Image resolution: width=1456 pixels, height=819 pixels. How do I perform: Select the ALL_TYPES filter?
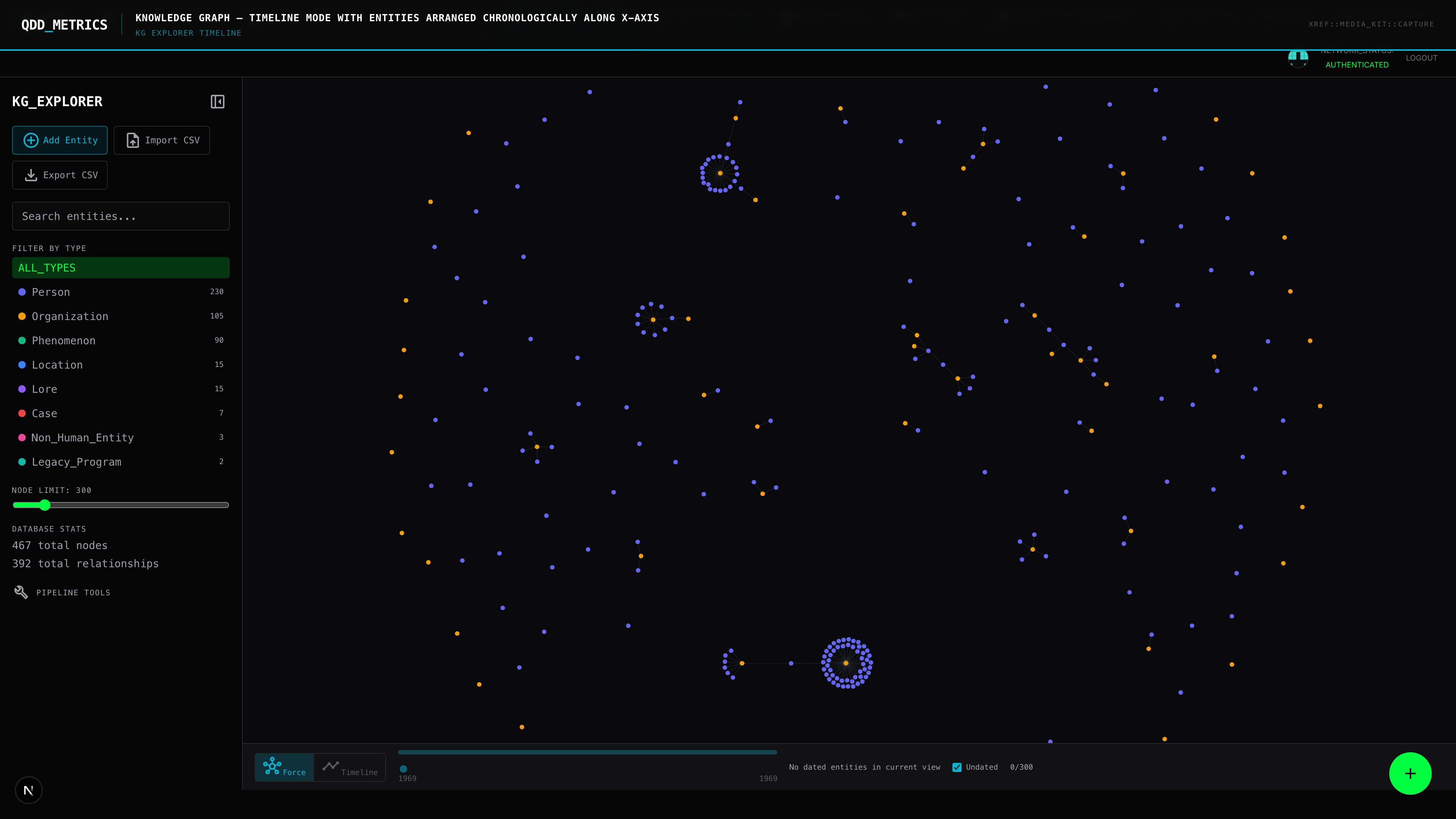point(121,268)
